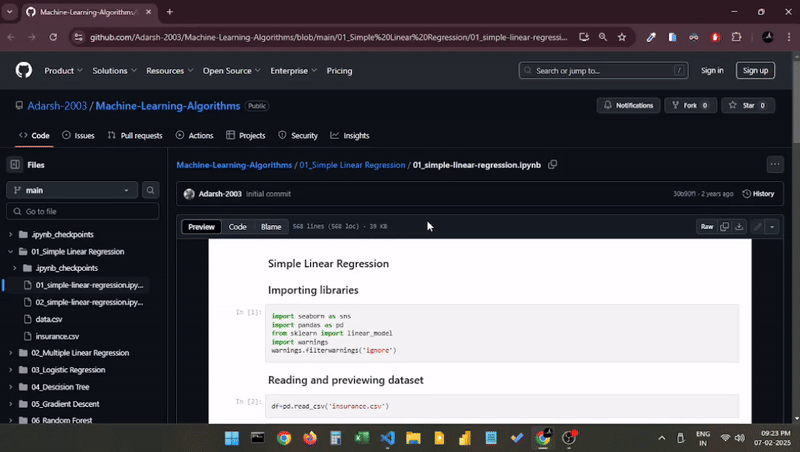Image resolution: width=800 pixels, height=452 pixels.
Task: Open the Resources dropdown menu
Action: tap(169, 71)
